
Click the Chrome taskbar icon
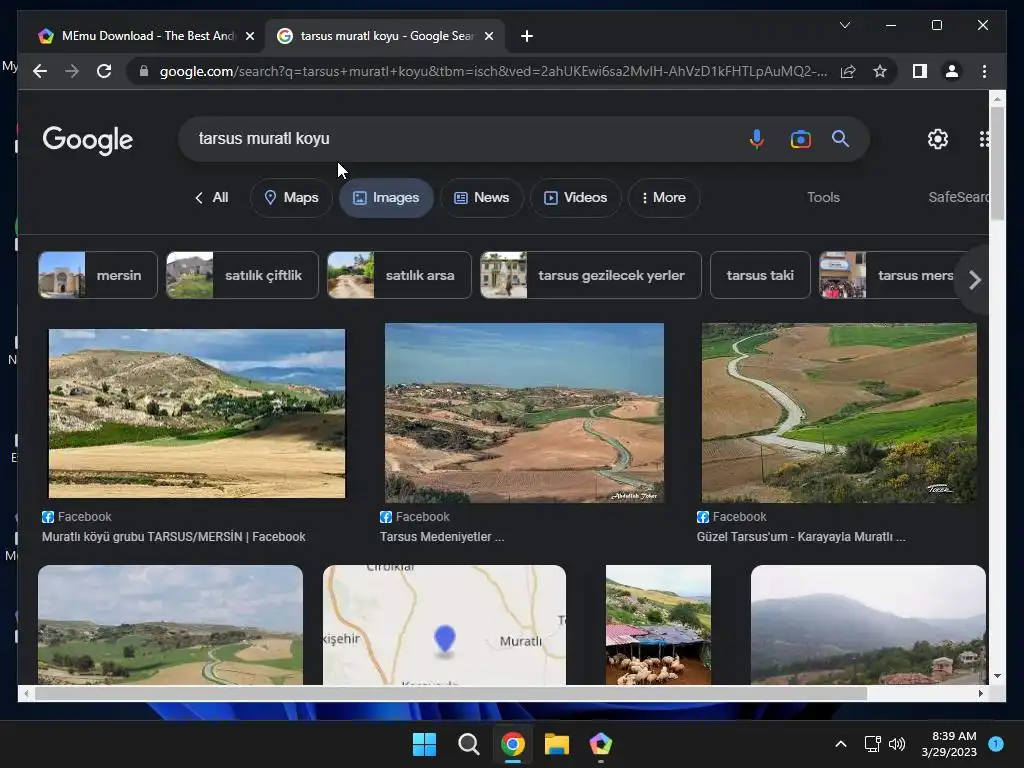tap(513, 744)
